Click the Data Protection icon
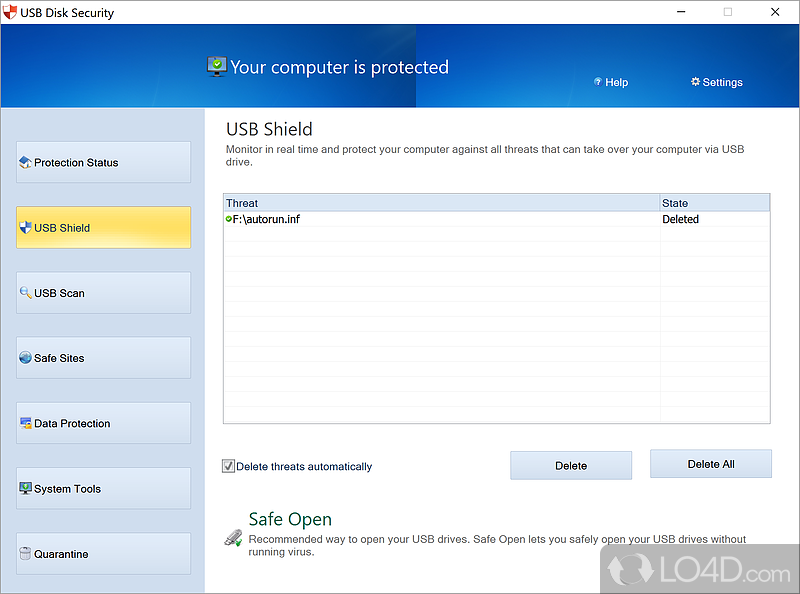 click(x=25, y=423)
